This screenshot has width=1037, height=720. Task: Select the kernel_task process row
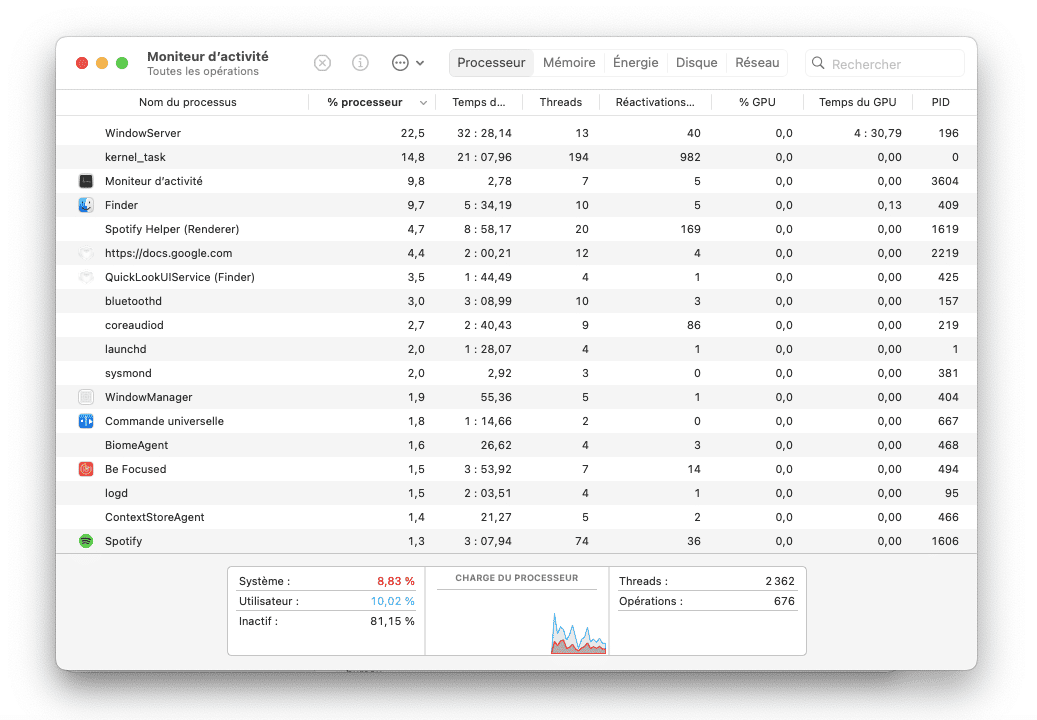517,157
